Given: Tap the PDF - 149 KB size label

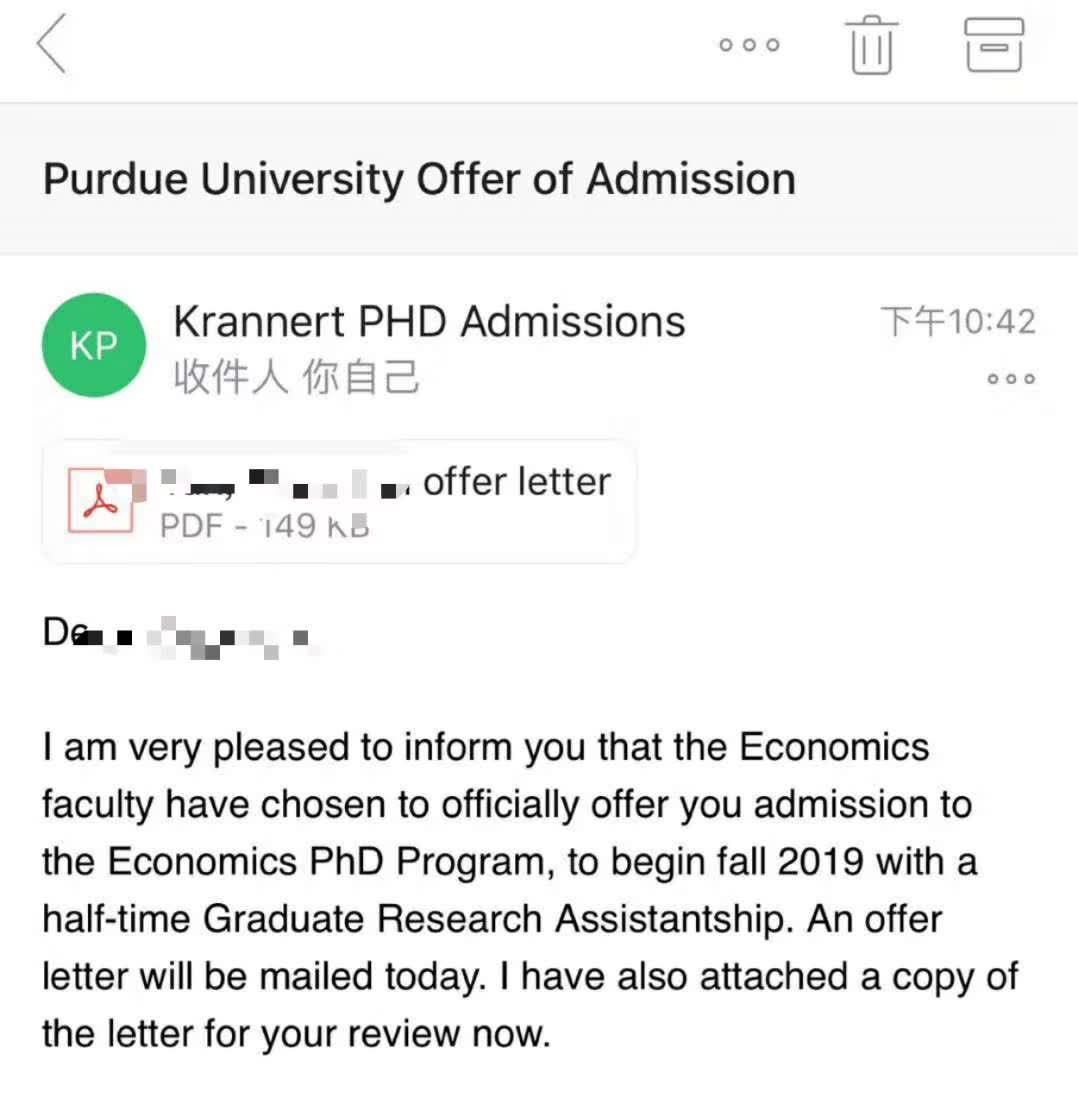Looking at the screenshot, I should coord(264,525).
